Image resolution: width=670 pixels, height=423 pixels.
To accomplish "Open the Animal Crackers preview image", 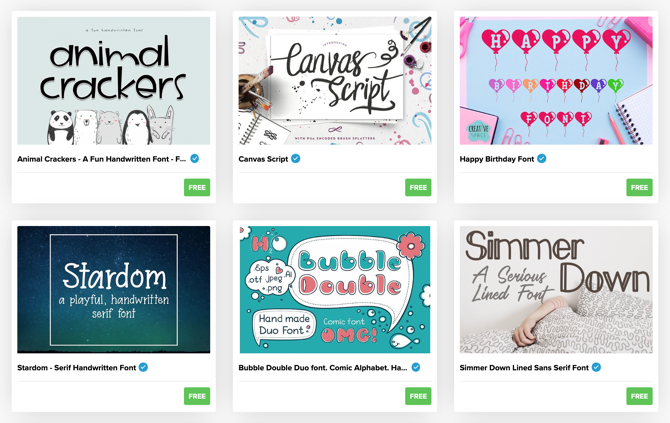I will pyautogui.click(x=114, y=81).
